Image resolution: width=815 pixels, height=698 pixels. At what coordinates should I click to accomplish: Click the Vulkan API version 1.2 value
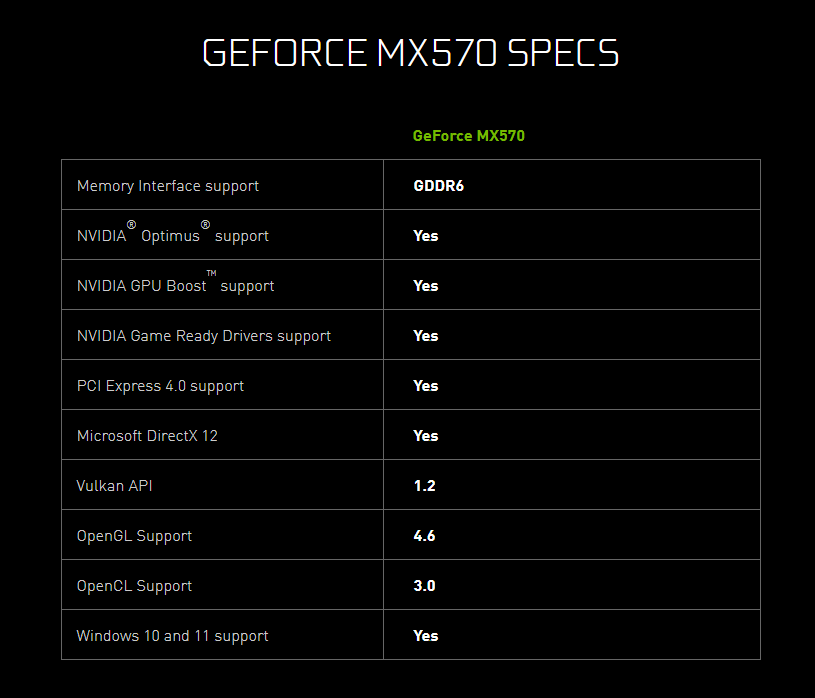tap(424, 486)
